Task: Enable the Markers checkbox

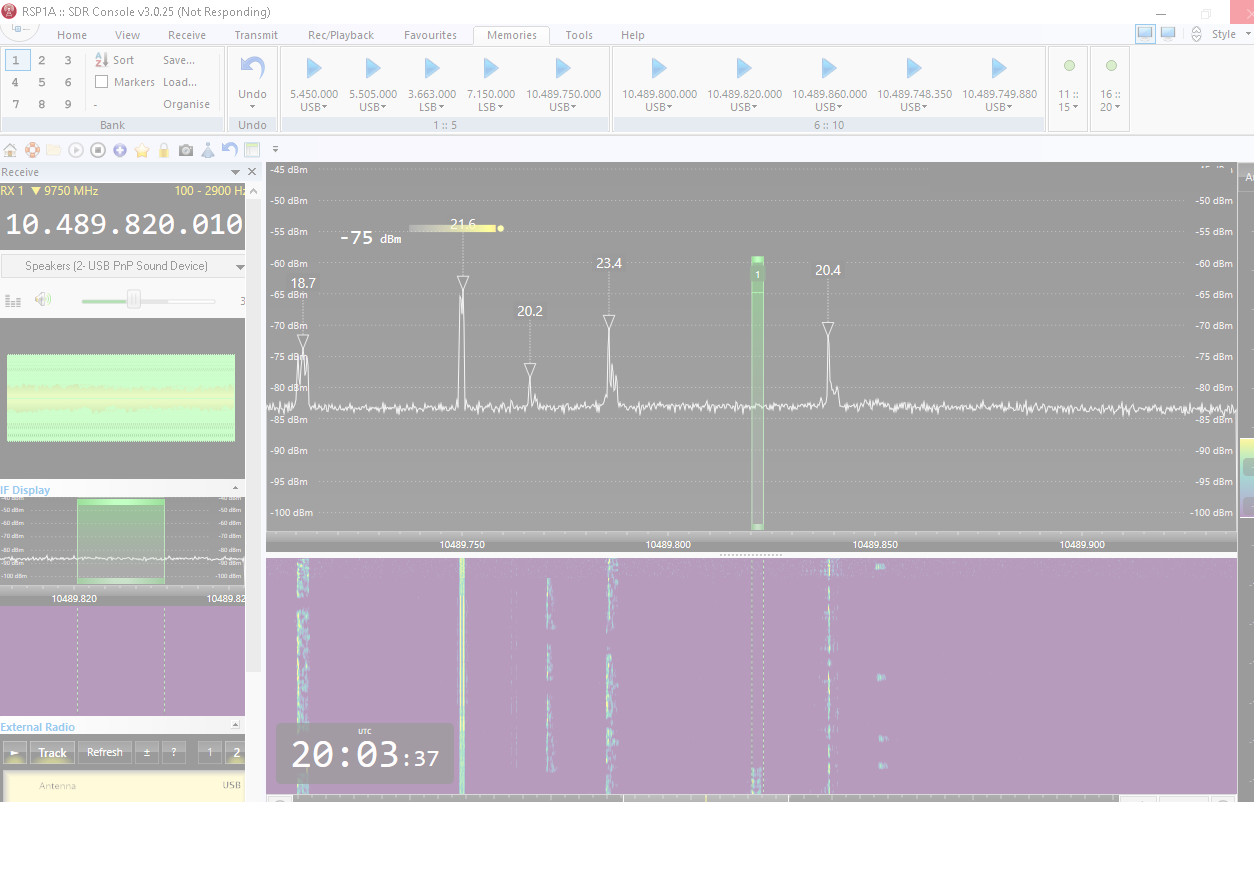Action: [102, 82]
